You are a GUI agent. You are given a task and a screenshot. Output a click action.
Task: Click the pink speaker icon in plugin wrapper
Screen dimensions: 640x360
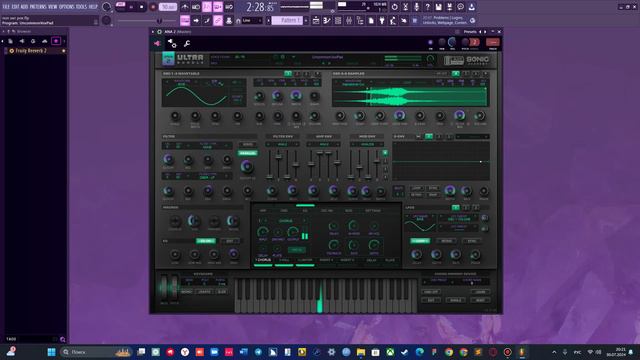(157, 43)
